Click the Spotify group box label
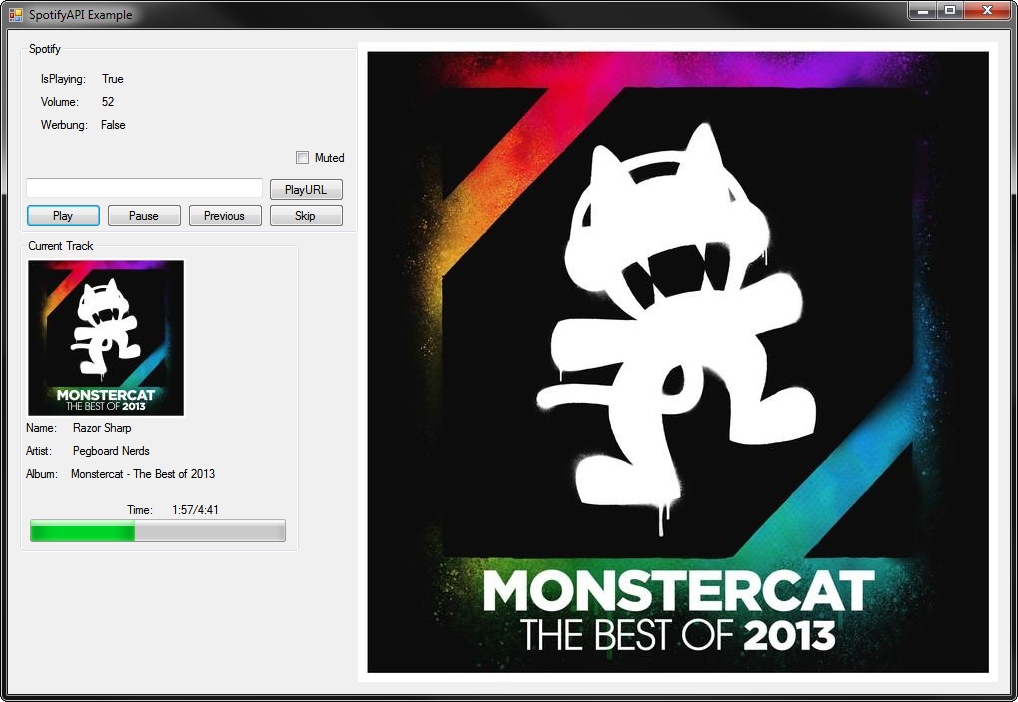 coord(44,49)
